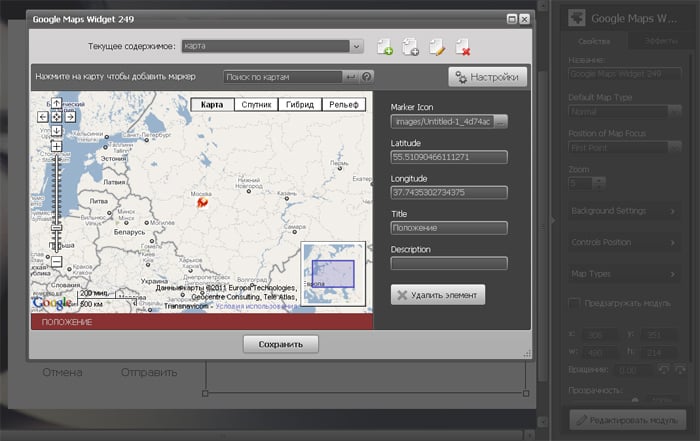
Task: Click the delete item red X icon
Action: (x=462, y=47)
